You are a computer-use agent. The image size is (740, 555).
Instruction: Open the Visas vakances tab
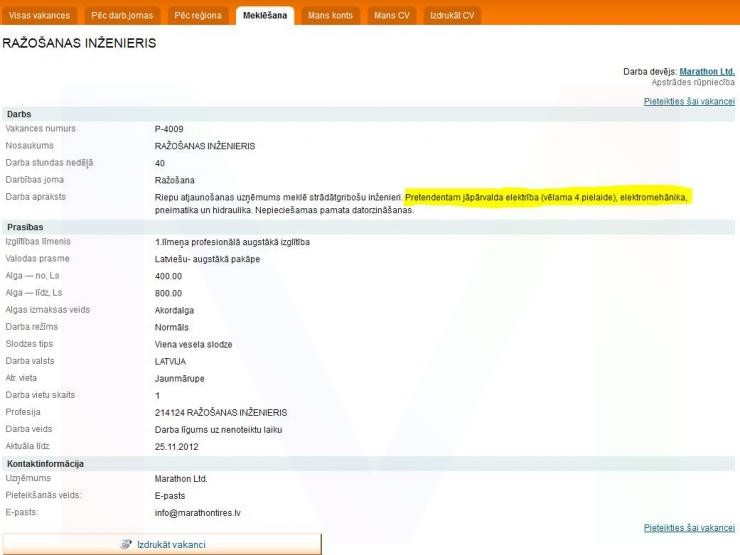tap(40, 15)
